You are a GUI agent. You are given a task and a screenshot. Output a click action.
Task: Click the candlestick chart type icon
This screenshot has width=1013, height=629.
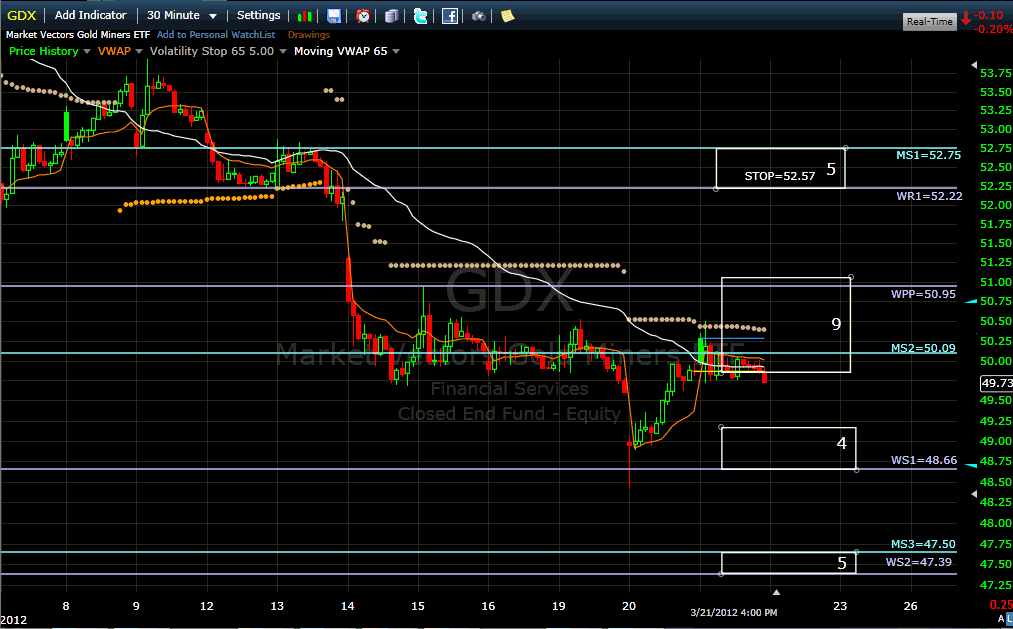pos(307,16)
